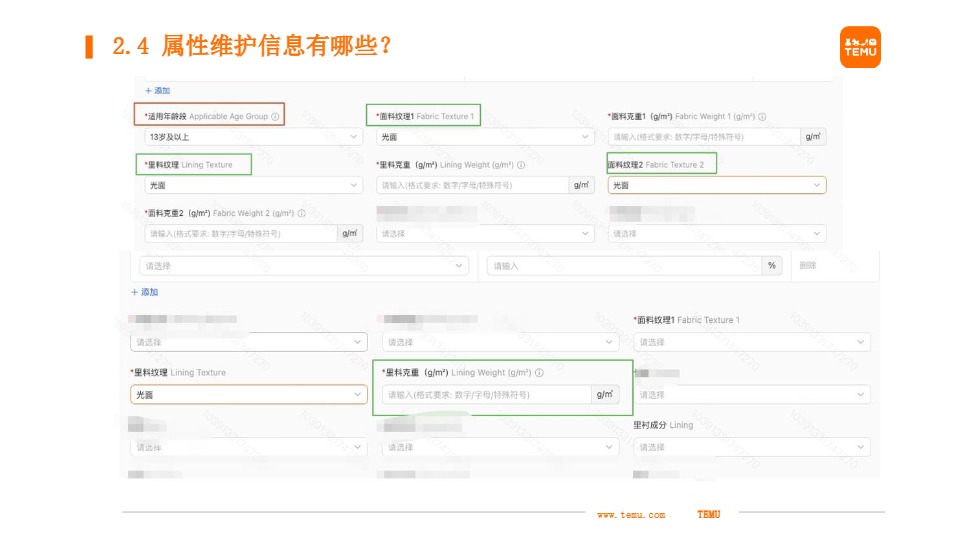This screenshot has height=540, width=960.
Task: Click info icon beside green-boxed Lining Weight label
Action: pyautogui.click(x=539, y=373)
